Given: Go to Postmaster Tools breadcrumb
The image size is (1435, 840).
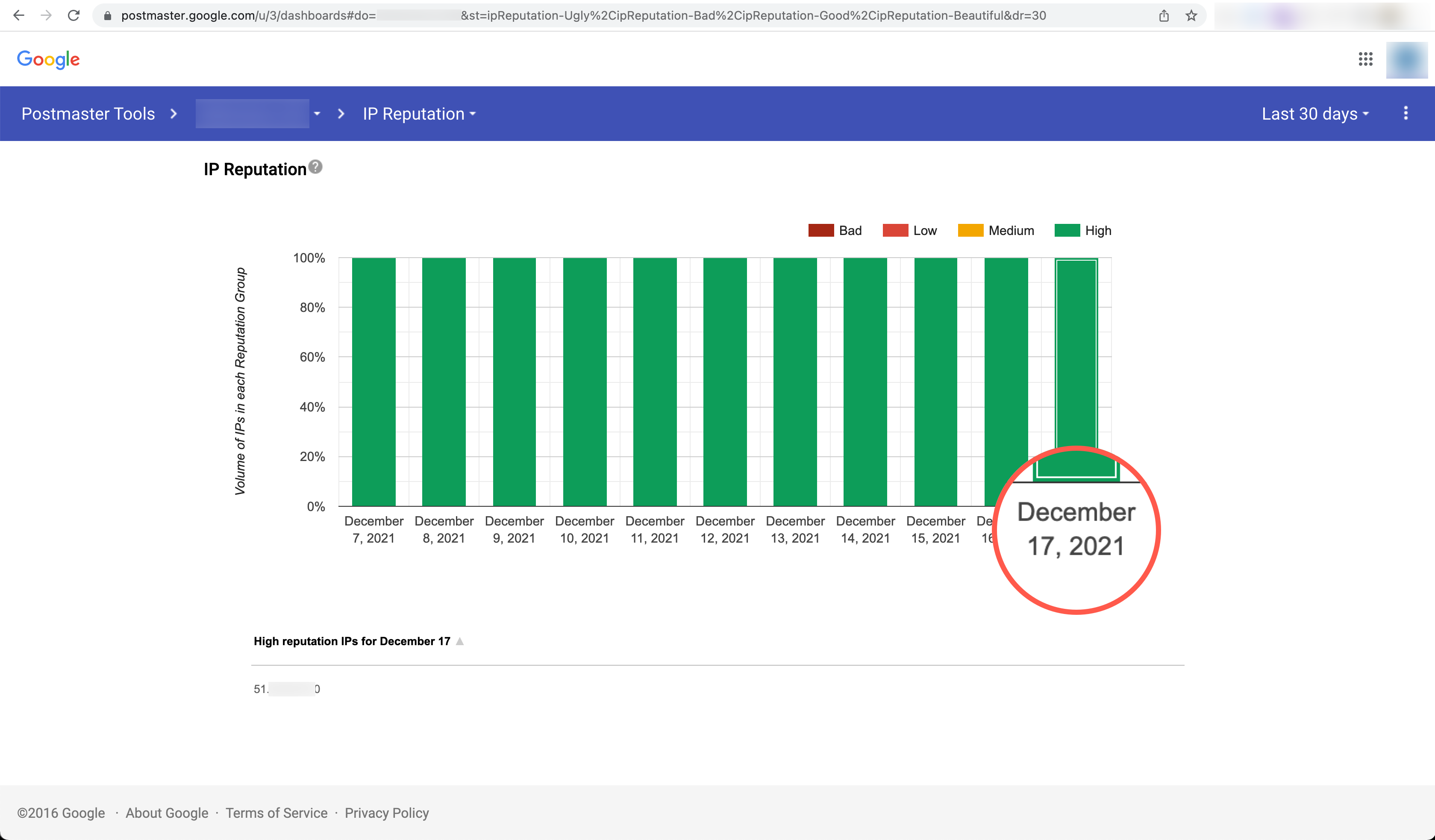Looking at the screenshot, I should coord(88,114).
